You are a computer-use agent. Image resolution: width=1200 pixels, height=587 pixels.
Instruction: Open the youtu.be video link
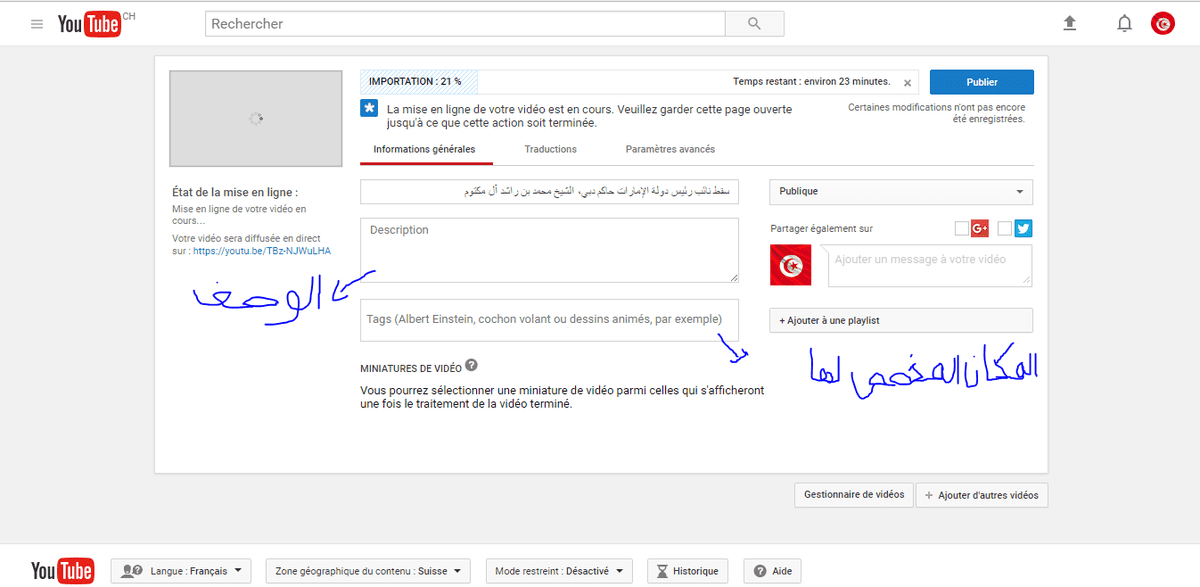[x=261, y=251]
